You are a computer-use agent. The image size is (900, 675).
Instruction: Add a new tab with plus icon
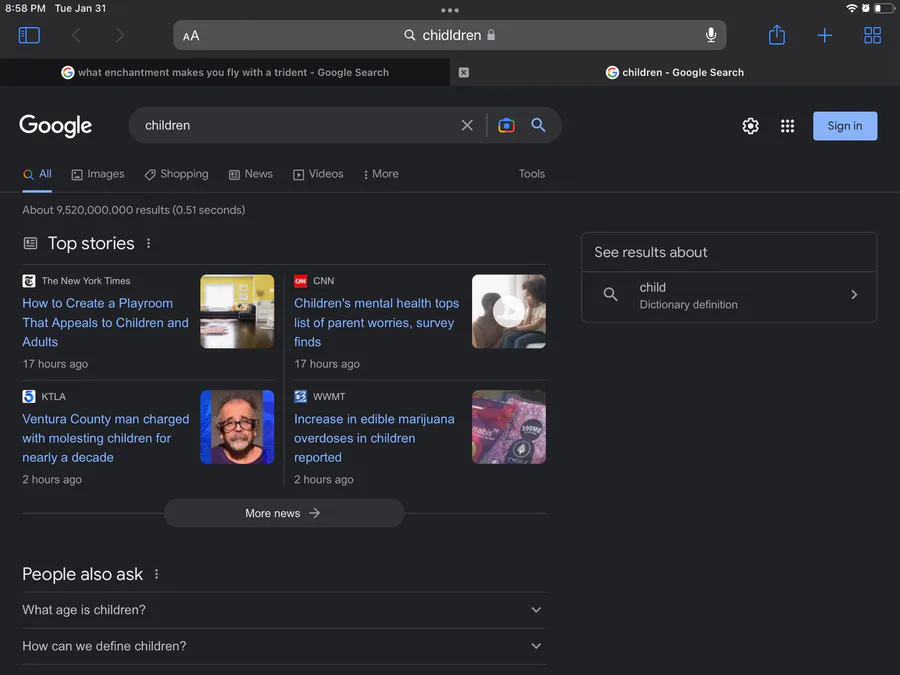click(824, 35)
